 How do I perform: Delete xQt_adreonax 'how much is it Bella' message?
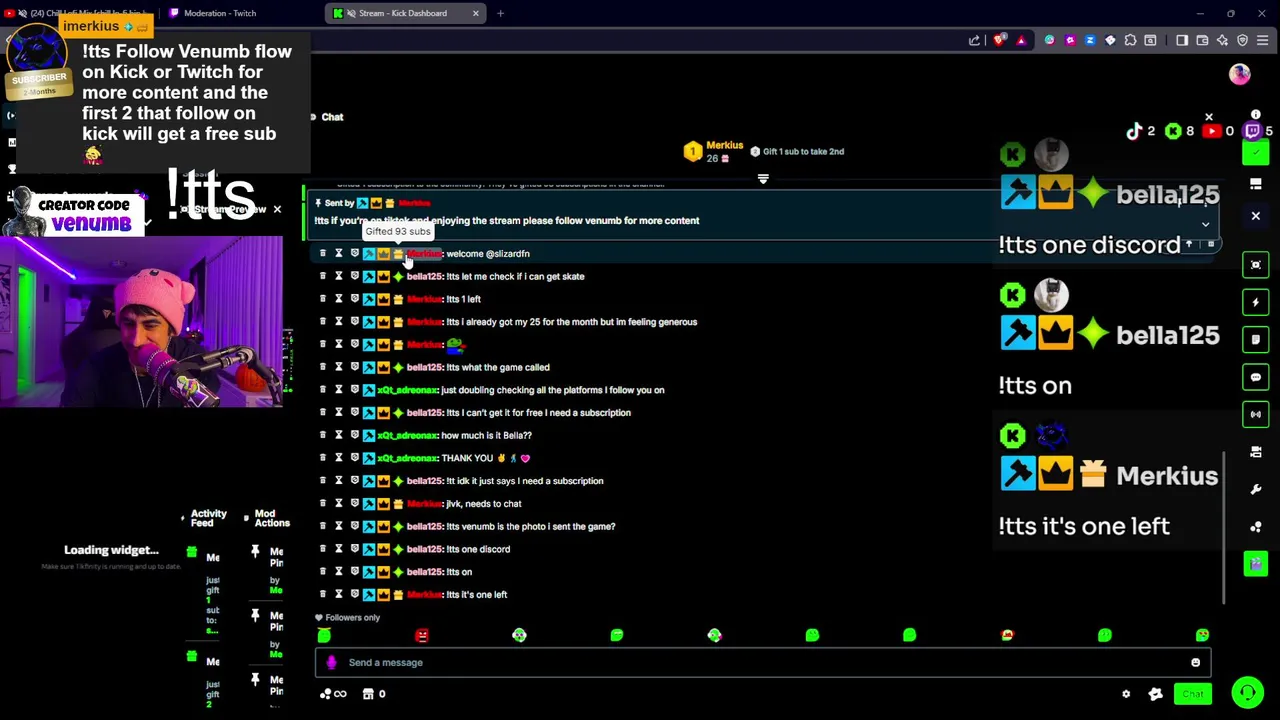coord(322,435)
